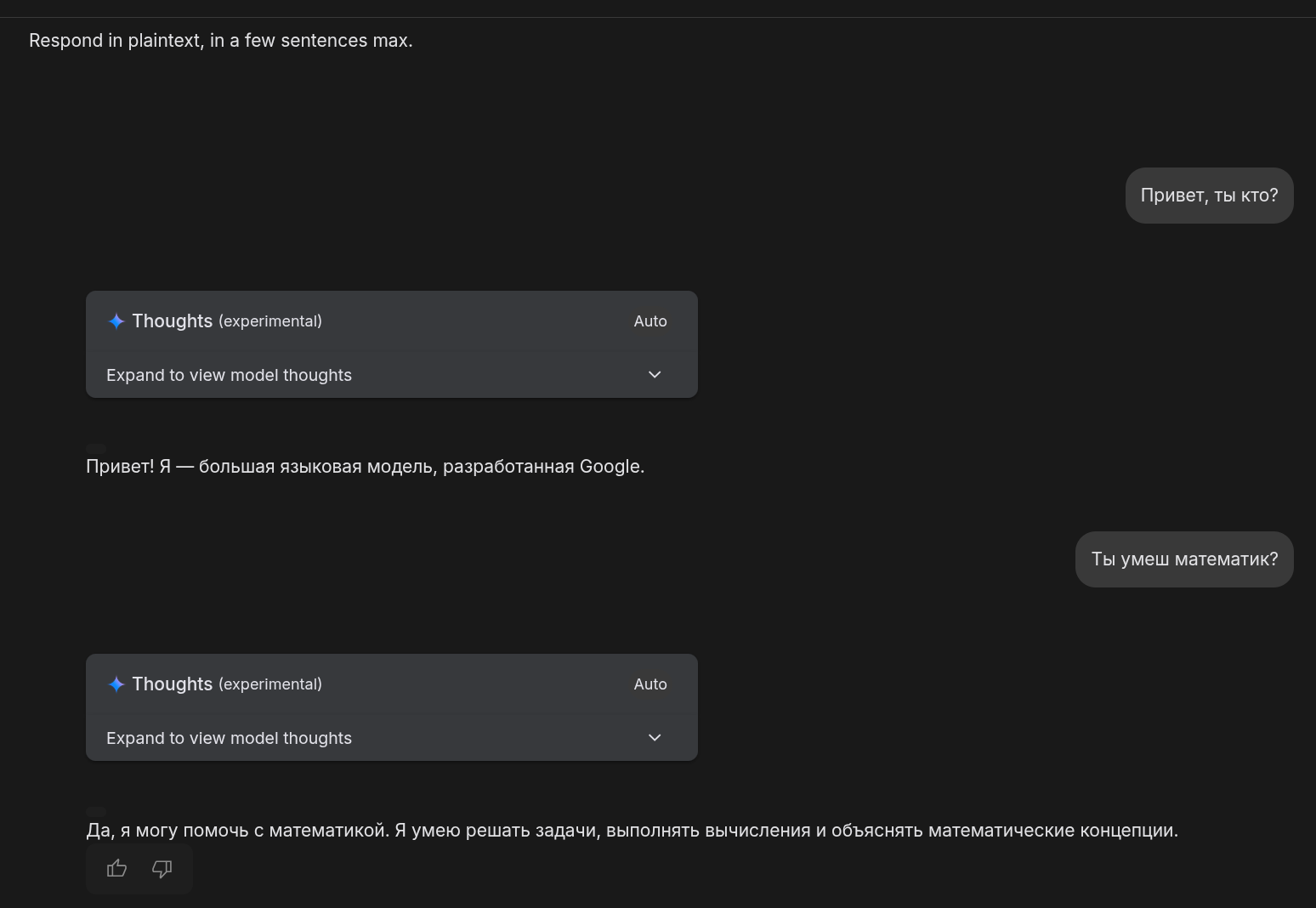Select the user message 'Ты умеш математик?'

(1184, 559)
